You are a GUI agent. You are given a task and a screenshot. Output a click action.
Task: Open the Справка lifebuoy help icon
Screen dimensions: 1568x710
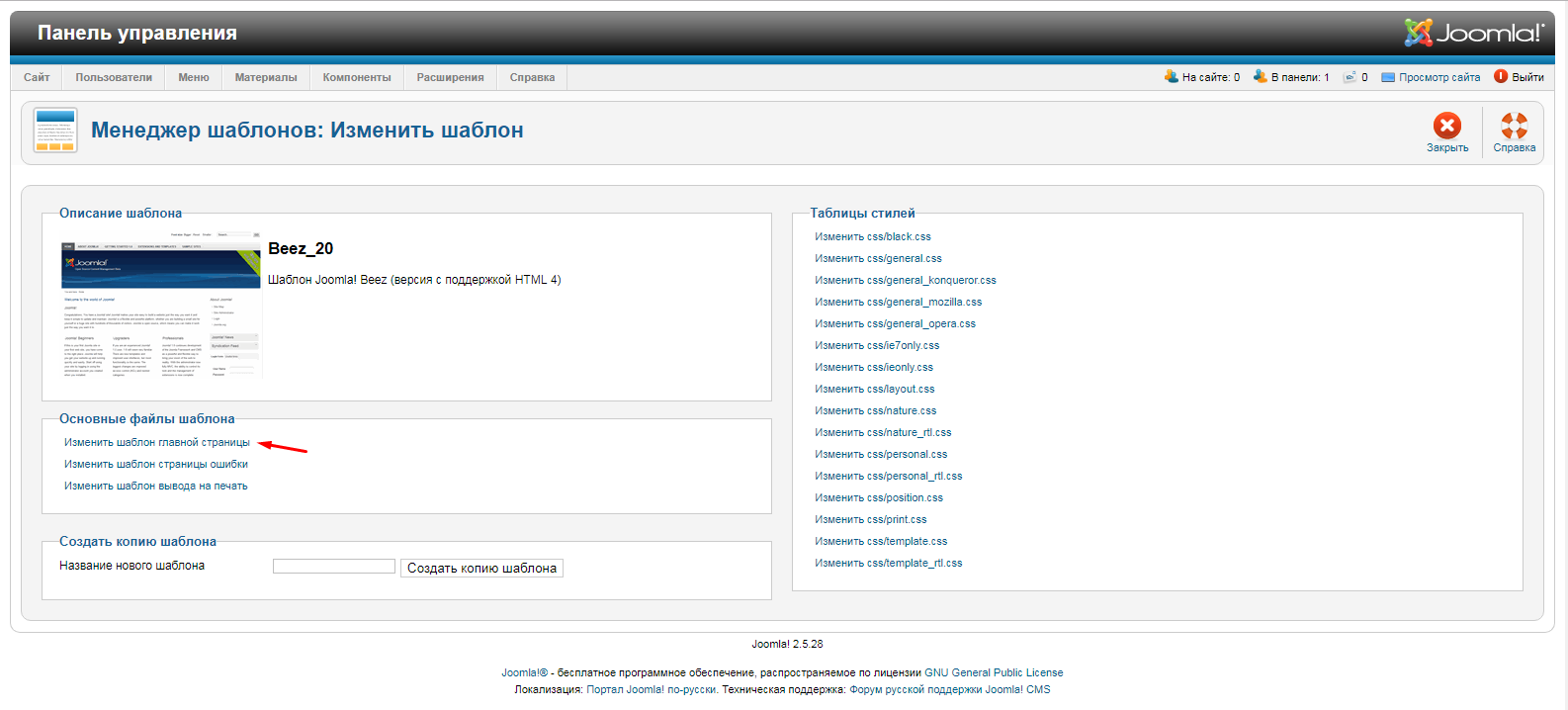coord(1514,127)
